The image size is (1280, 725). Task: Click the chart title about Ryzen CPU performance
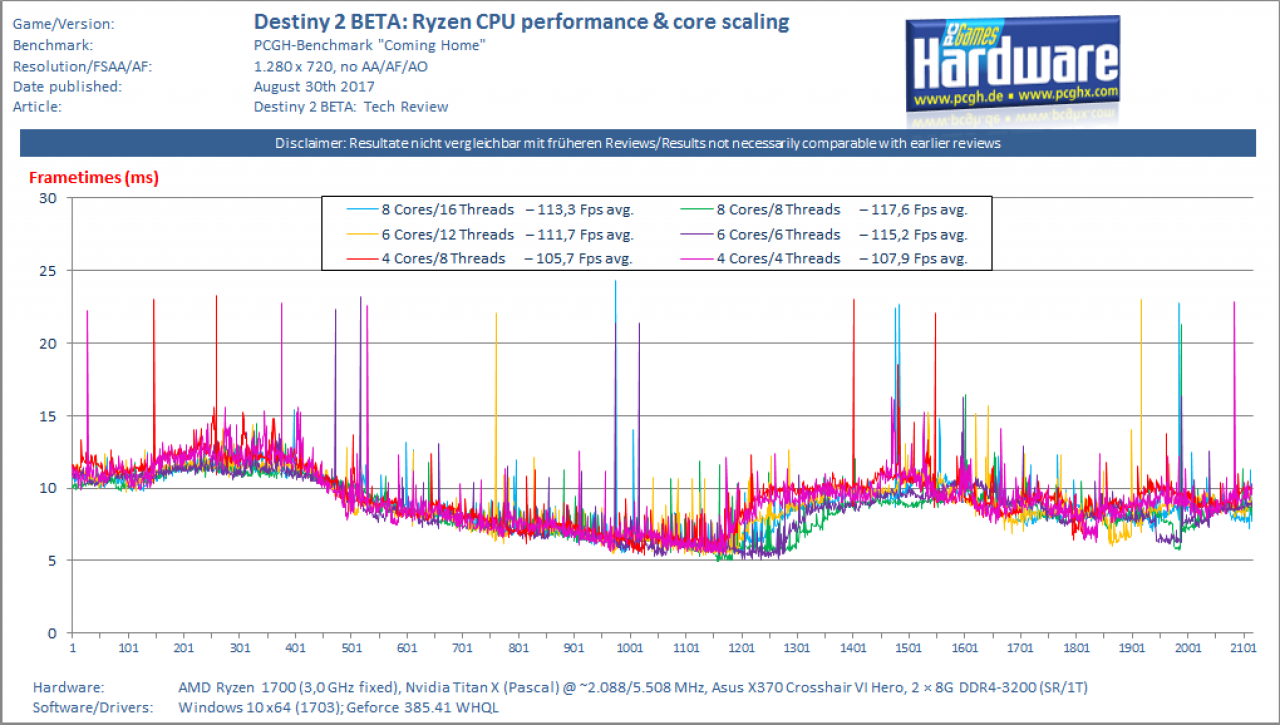(x=521, y=21)
